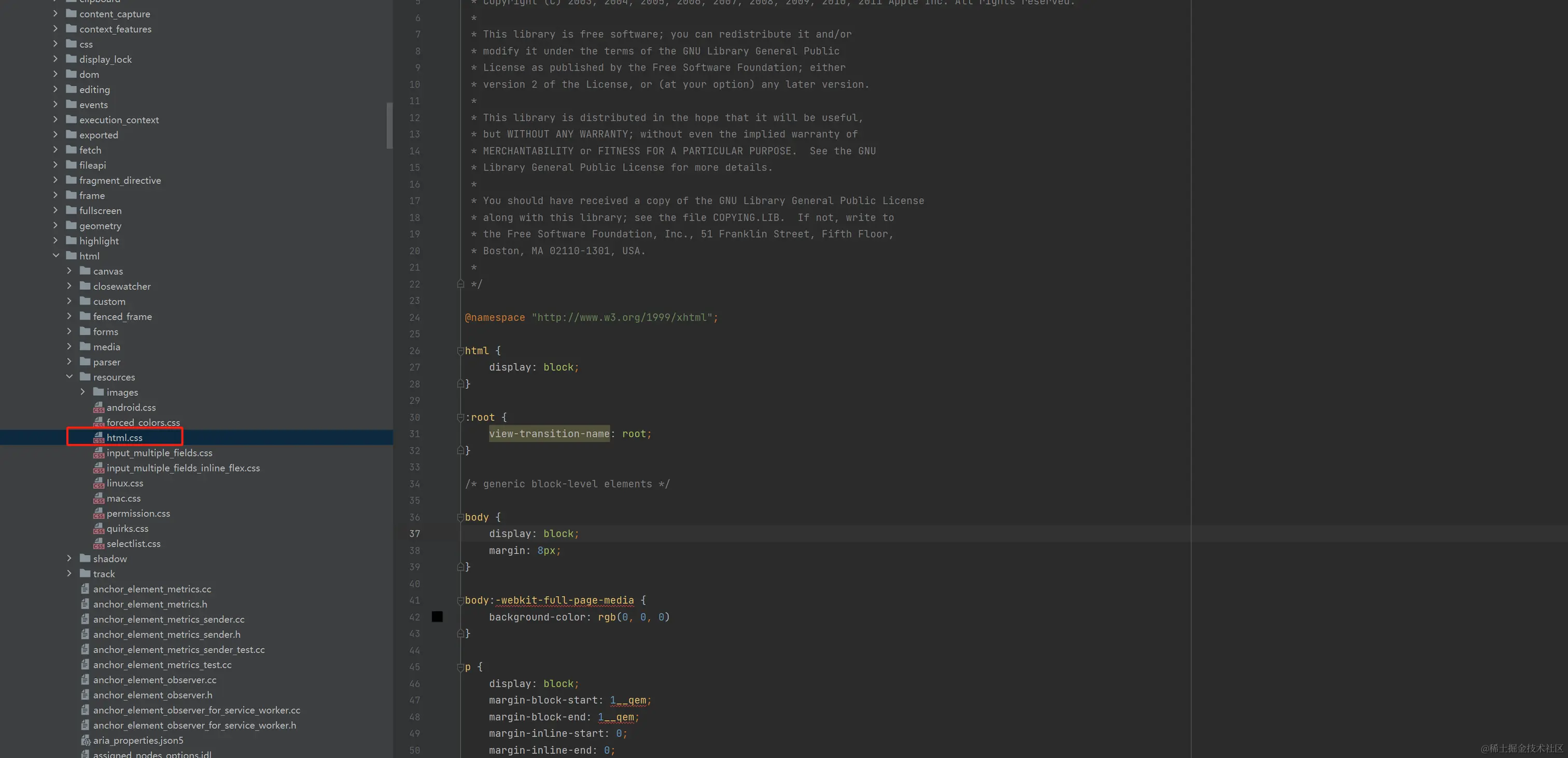1568x758 pixels.
Task: Collapse the resources folder
Action: pyautogui.click(x=69, y=377)
